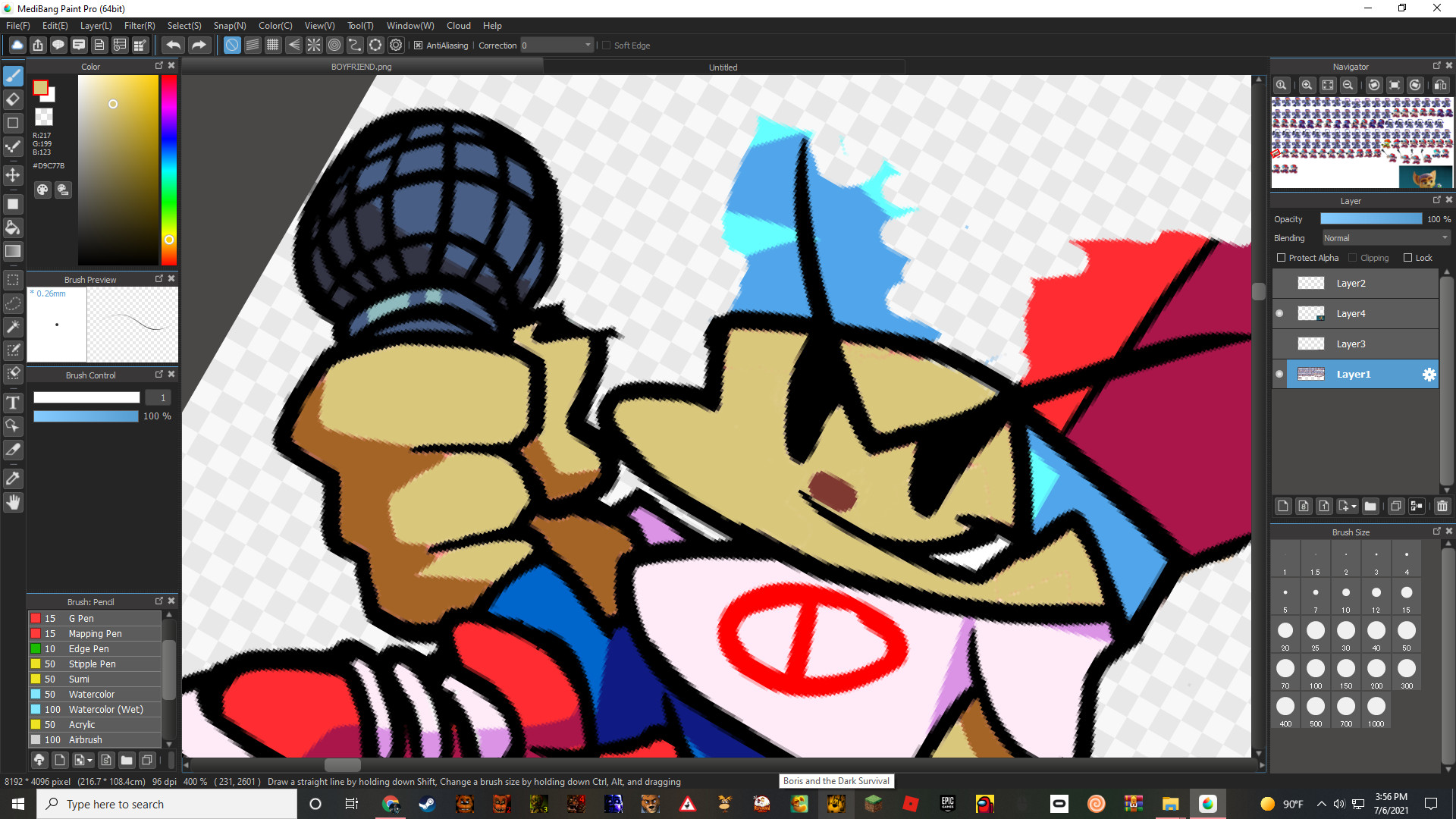Delete the selected layer with trash icon
The height and width of the screenshot is (819, 1456).
click(x=1442, y=506)
